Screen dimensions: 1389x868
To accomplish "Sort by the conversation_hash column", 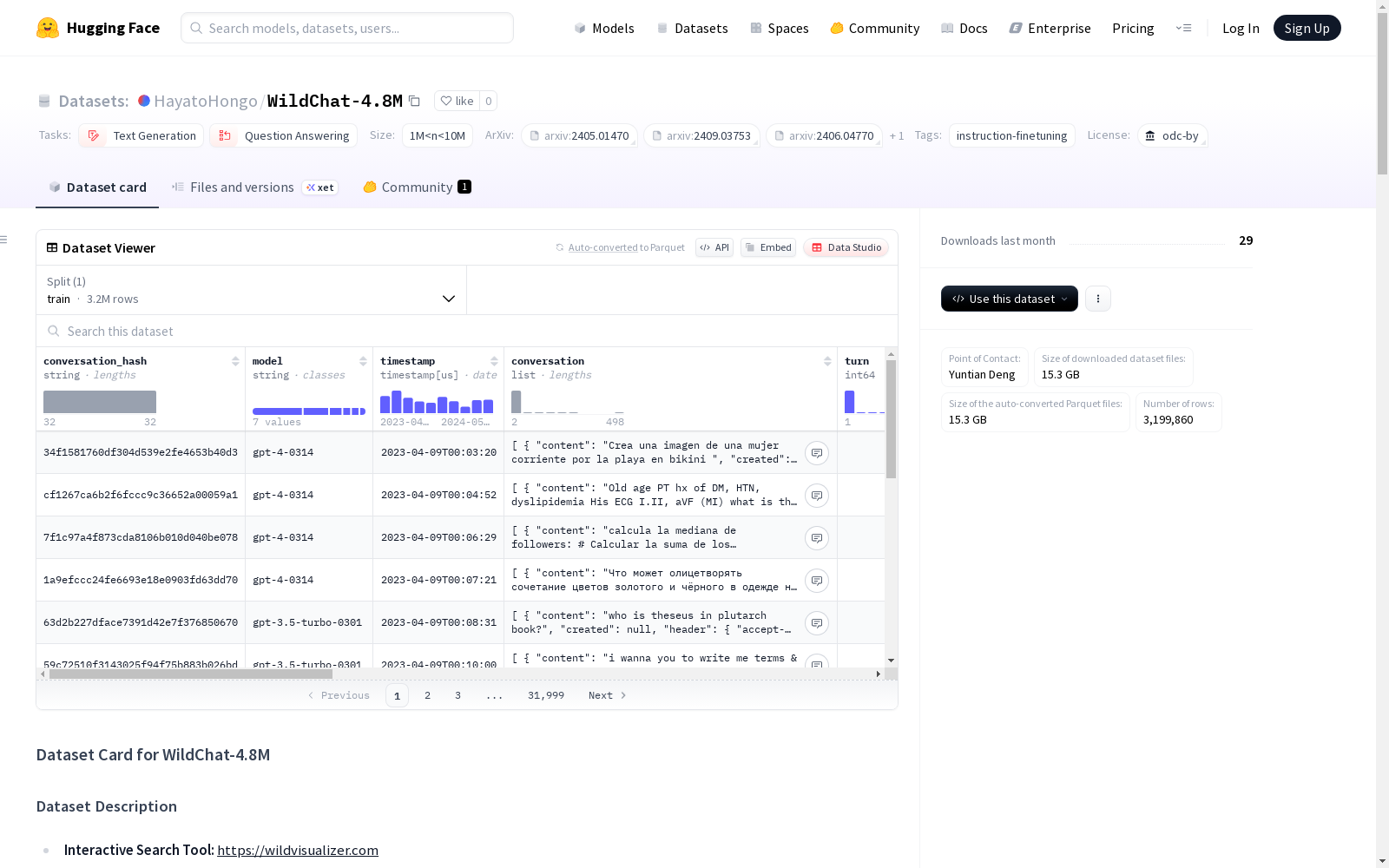I will [x=235, y=361].
